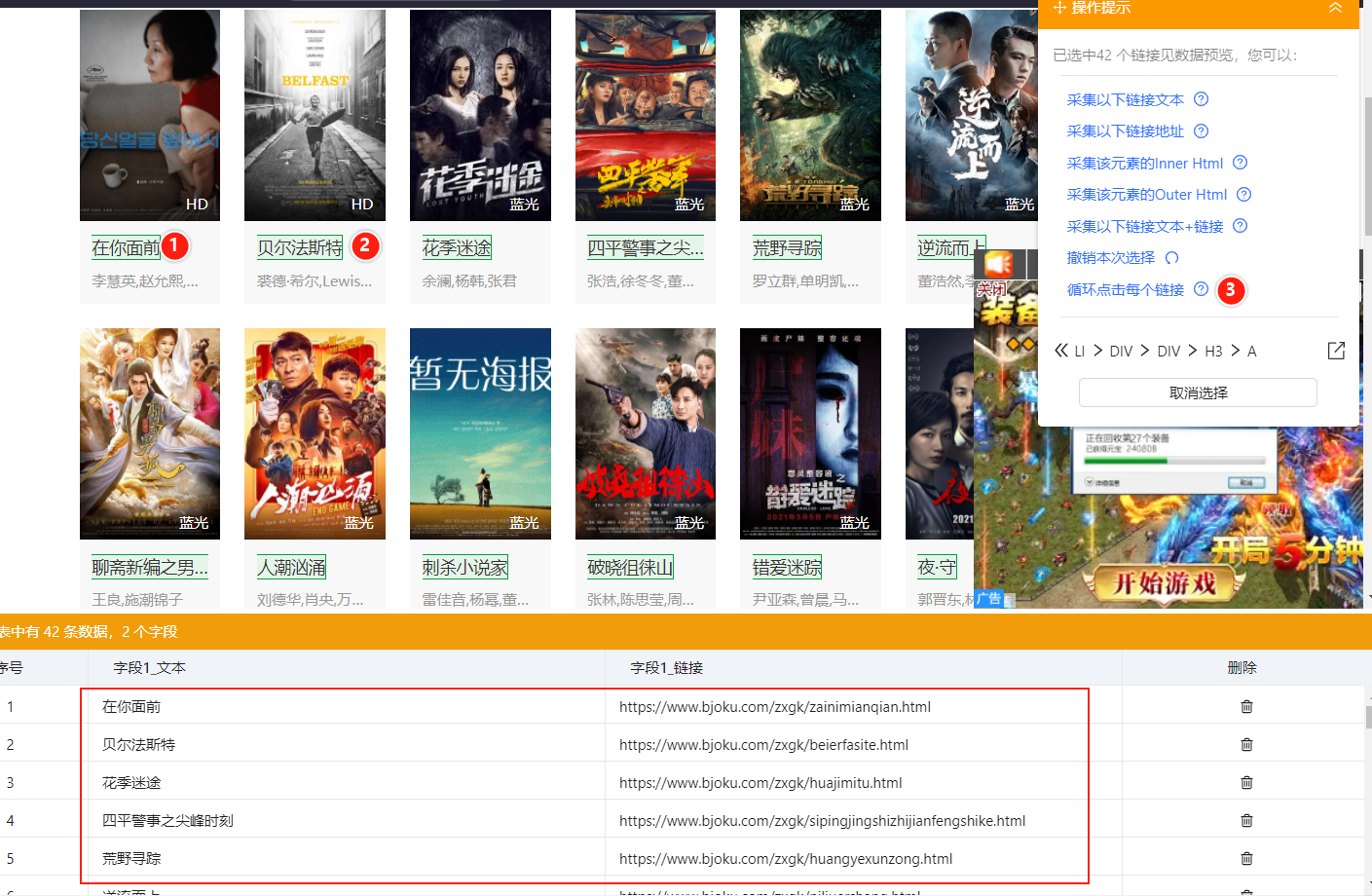Click the zainimianqian.html URL cell

click(x=775, y=707)
